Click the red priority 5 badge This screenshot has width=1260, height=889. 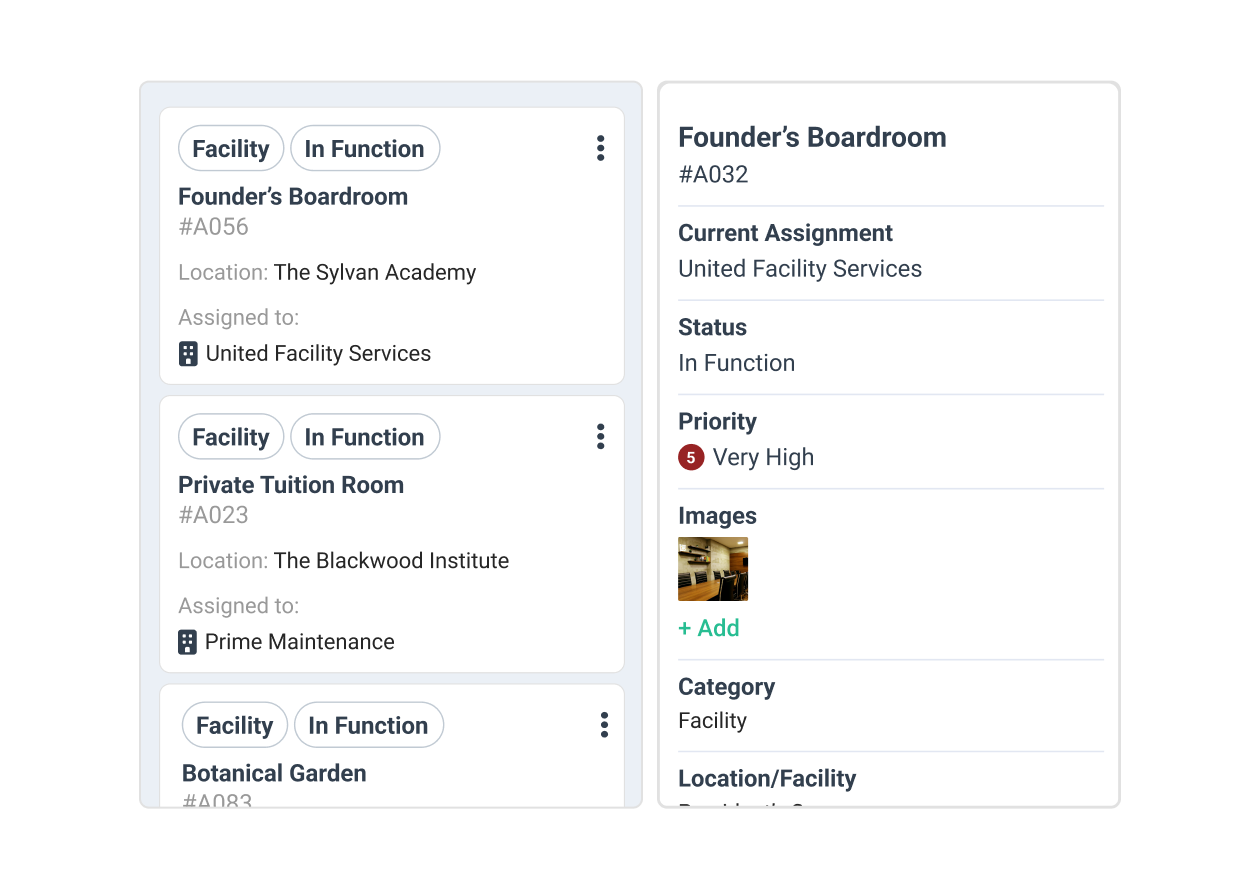tap(690, 458)
